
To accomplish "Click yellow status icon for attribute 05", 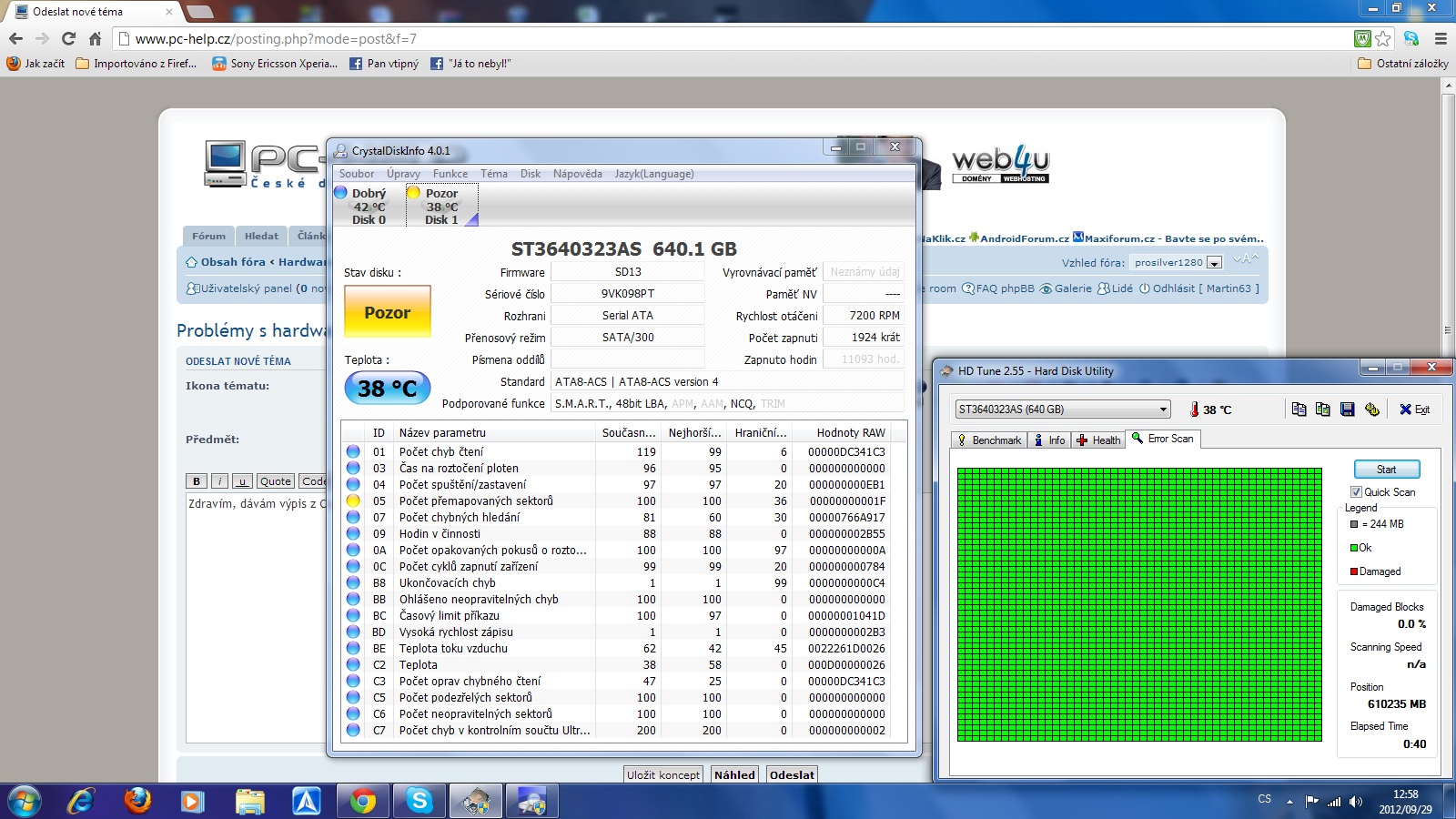I will [353, 500].
